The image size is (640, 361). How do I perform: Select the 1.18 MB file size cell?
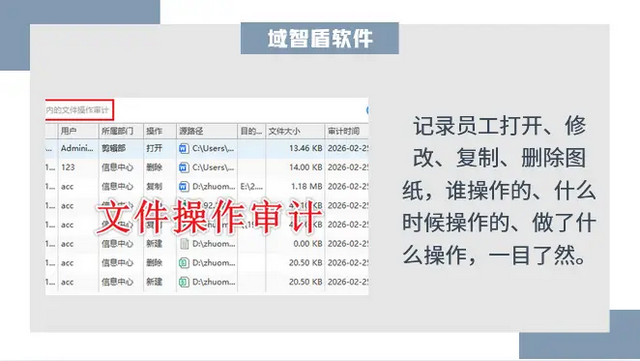pos(307,187)
